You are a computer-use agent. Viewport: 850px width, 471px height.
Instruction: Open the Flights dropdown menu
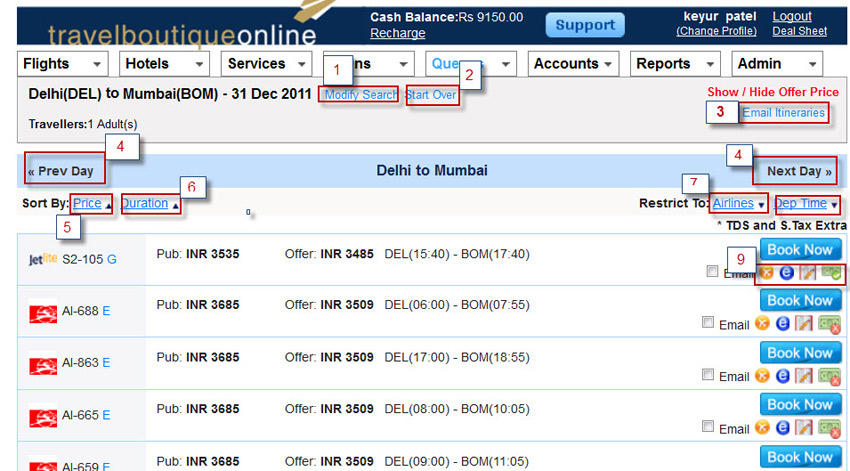pyautogui.click(x=62, y=64)
